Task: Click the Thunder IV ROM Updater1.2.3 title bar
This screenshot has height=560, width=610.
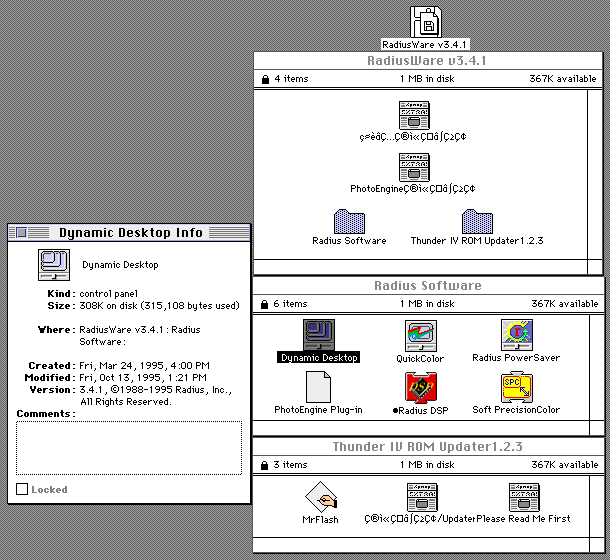Action: [428, 446]
